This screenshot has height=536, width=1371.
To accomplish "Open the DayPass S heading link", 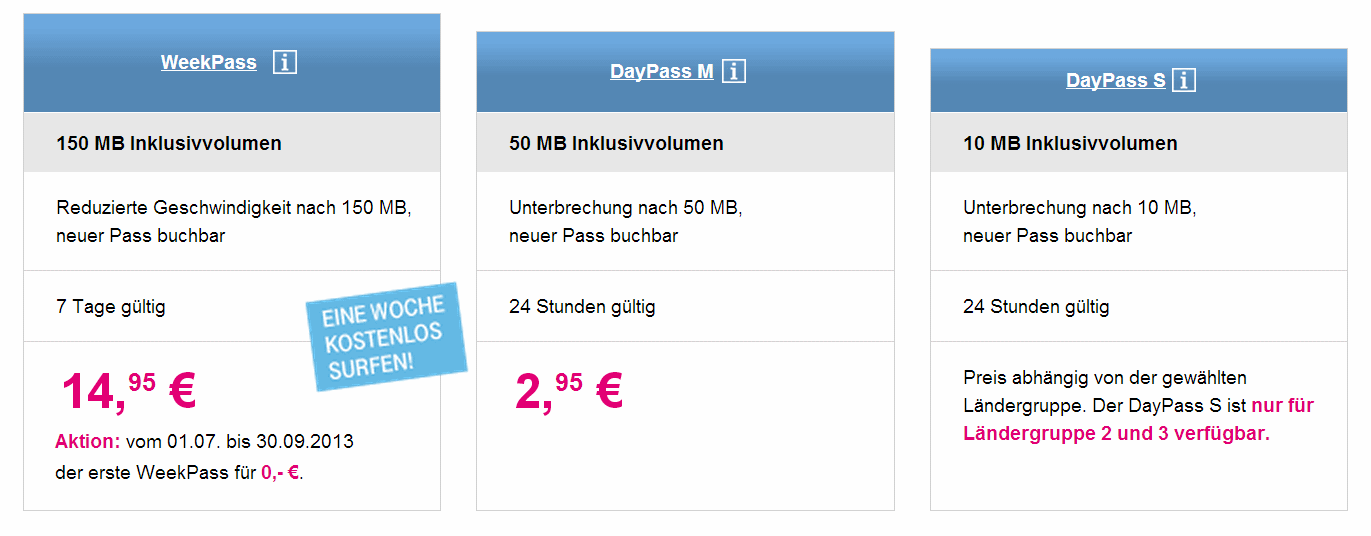I will 1116,80.
